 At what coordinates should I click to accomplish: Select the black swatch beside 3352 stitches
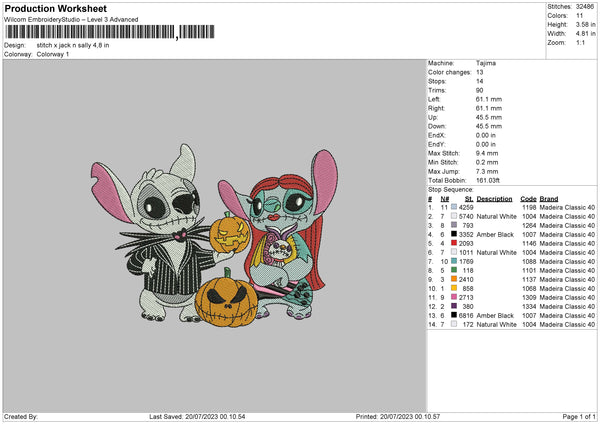coord(454,234)
